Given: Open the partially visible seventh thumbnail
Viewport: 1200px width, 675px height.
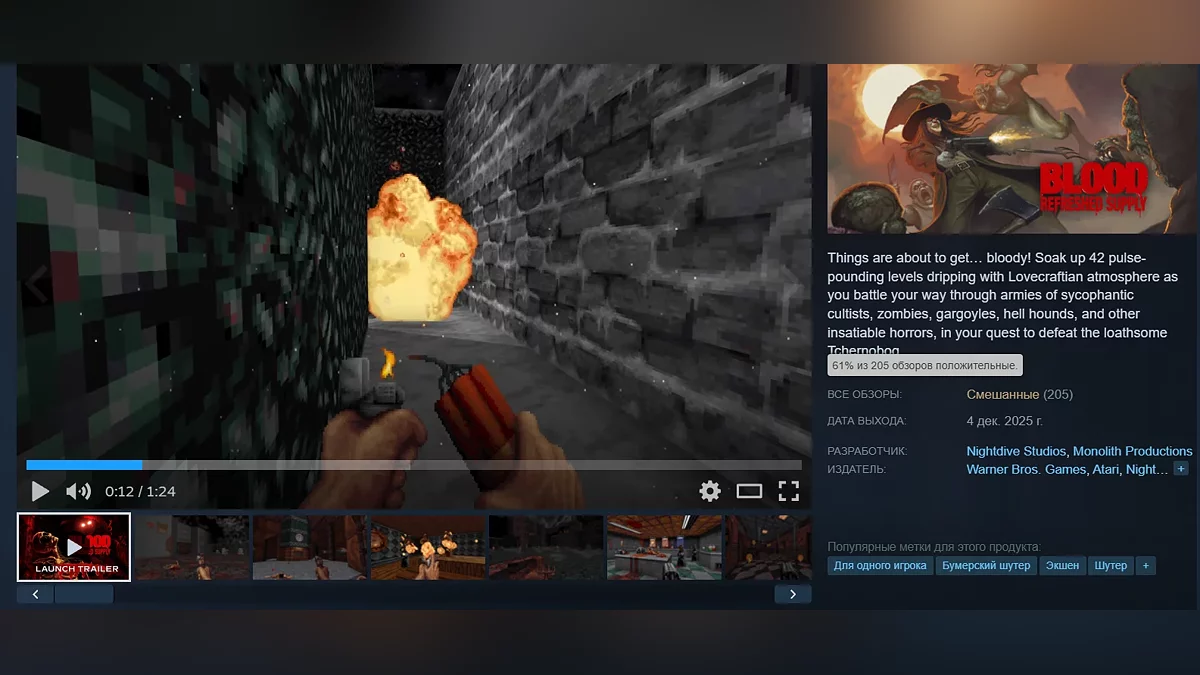Looking at the screenshot, I should pos(768,547).
